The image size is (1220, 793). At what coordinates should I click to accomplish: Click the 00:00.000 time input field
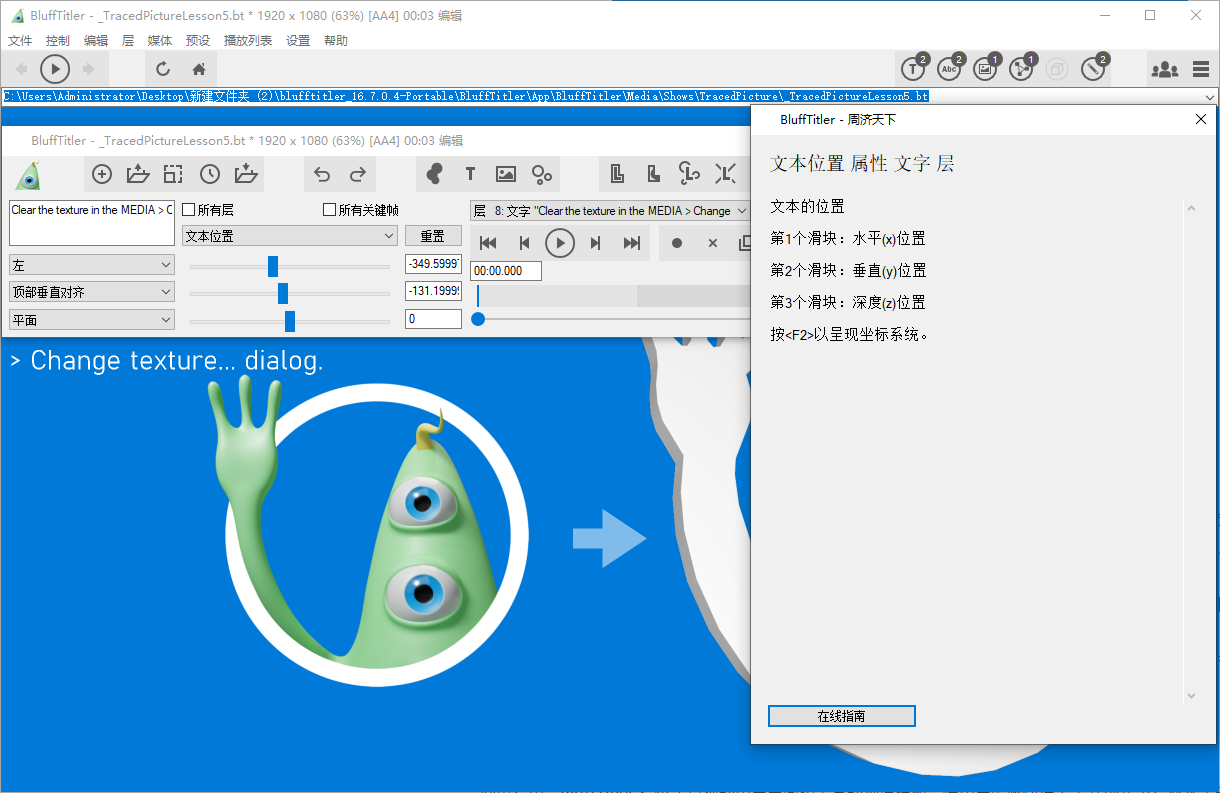(x=505, y=270)
